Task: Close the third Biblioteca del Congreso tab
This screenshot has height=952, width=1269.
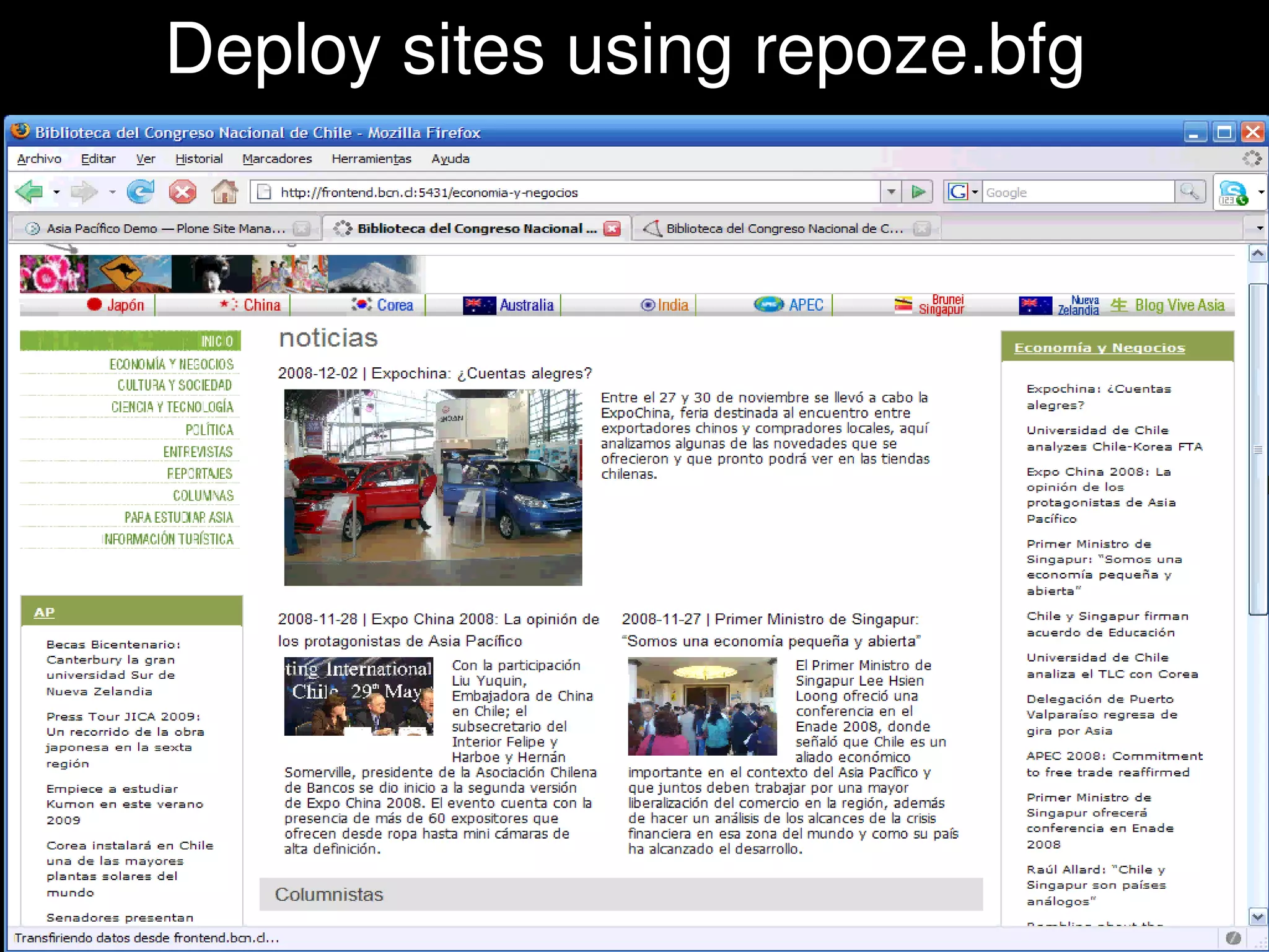Action: pos(922,229)
